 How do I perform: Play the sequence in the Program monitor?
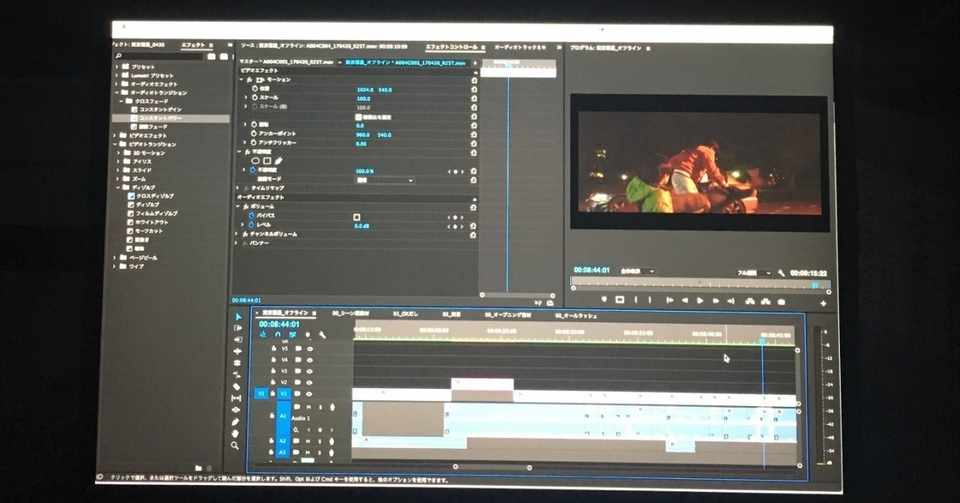click(x=700, y=300)
